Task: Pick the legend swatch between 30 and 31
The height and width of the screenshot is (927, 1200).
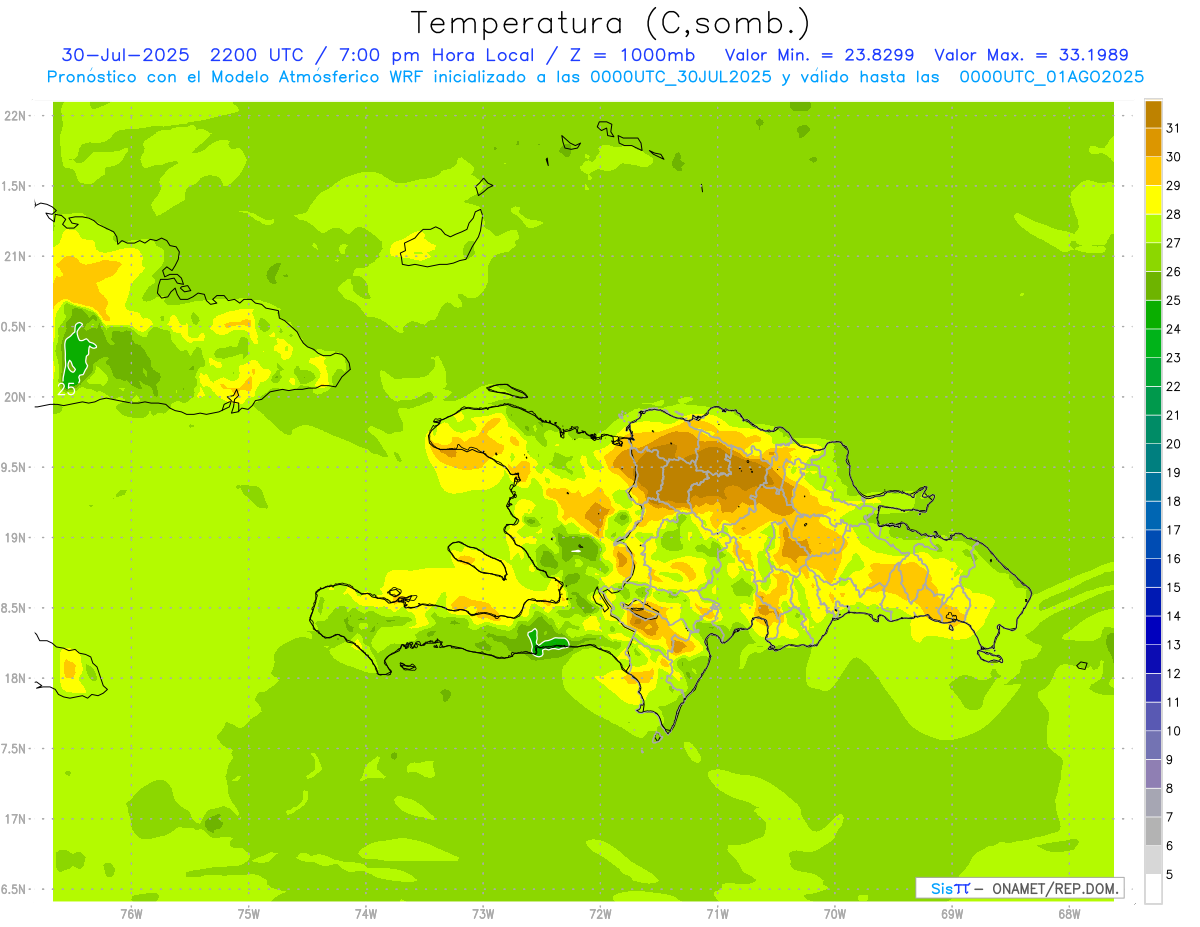Action: [x=1153, y=142]
